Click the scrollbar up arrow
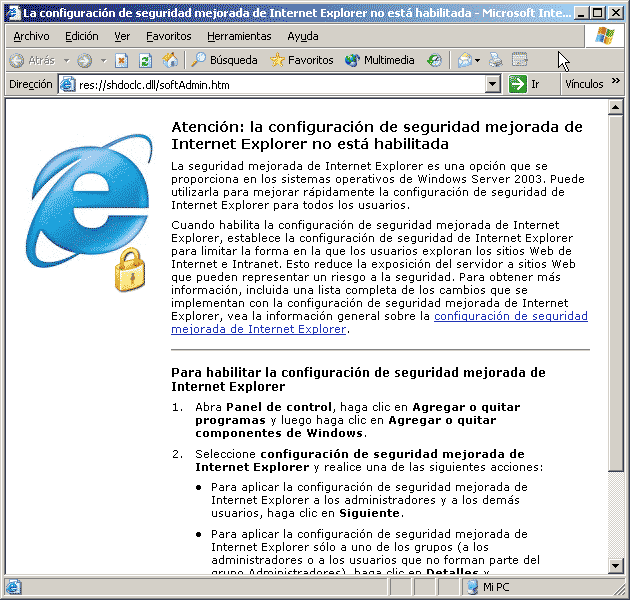630x600 pixels. 615,107
